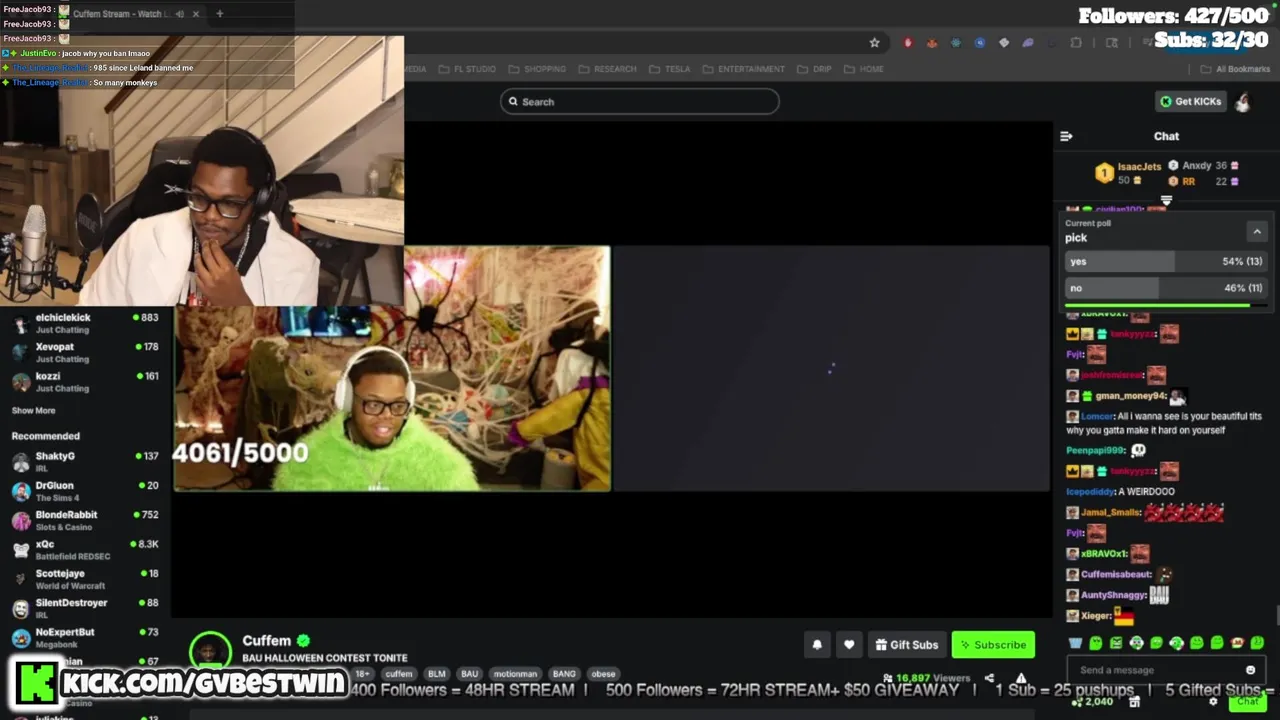This screenshot has width=1280, height=720.
Task: Click the Gift Subs button
Action: click(906, 645)
